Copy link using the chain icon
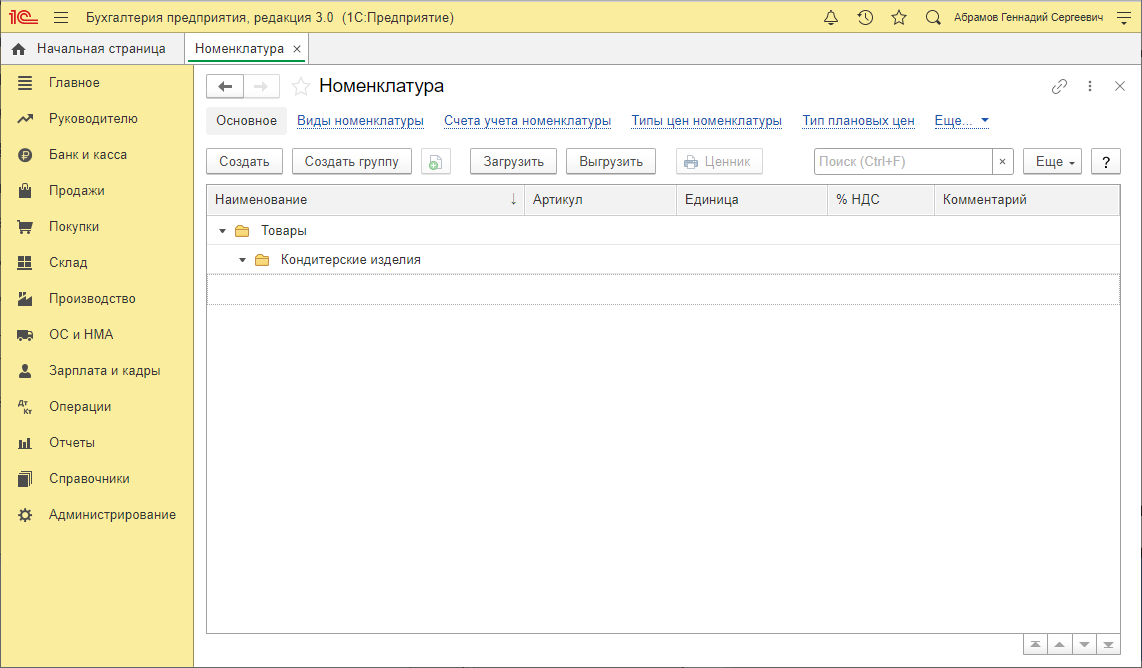The height and width of the screenshot is (668, 1142). coord(1059,87)
